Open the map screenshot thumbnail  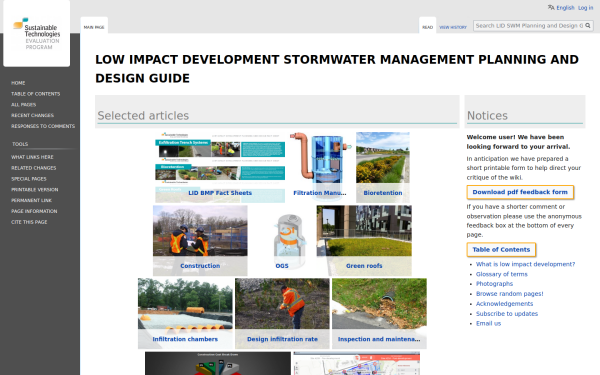357,363
